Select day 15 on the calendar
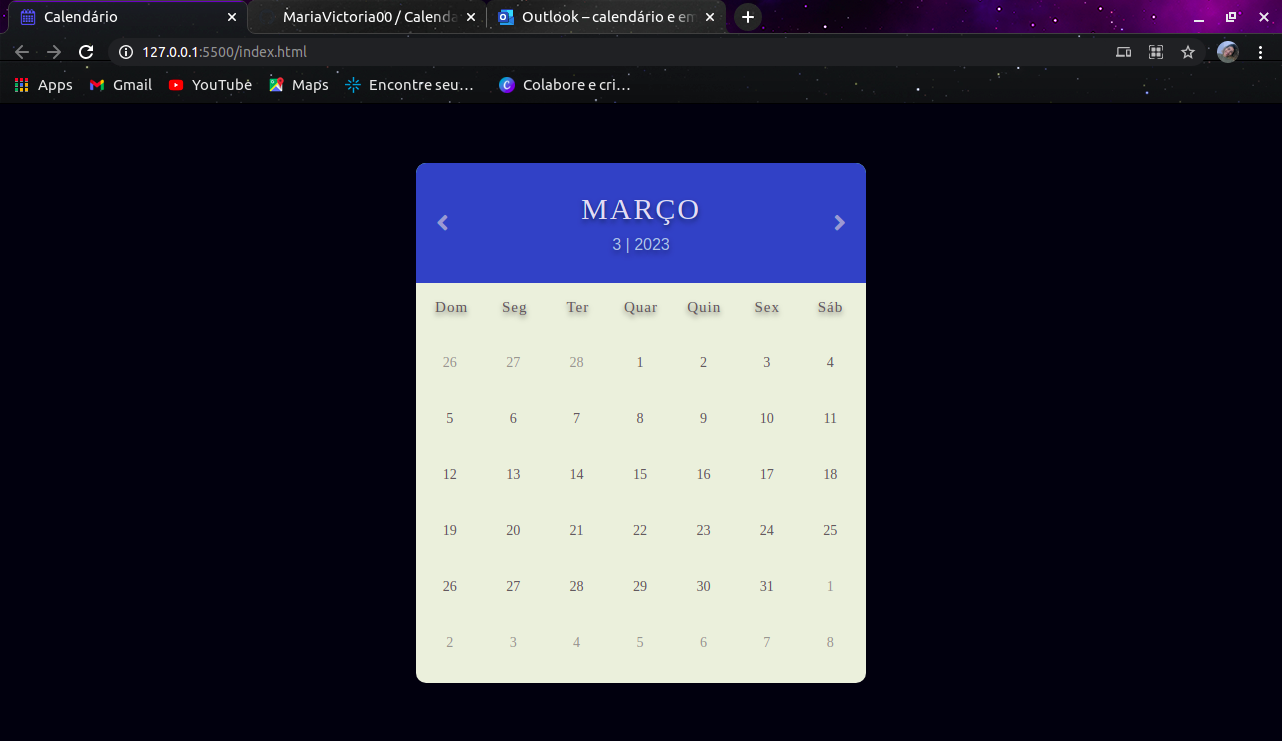The height and width of the screenshot is (741, 1282). coord(640,474)
